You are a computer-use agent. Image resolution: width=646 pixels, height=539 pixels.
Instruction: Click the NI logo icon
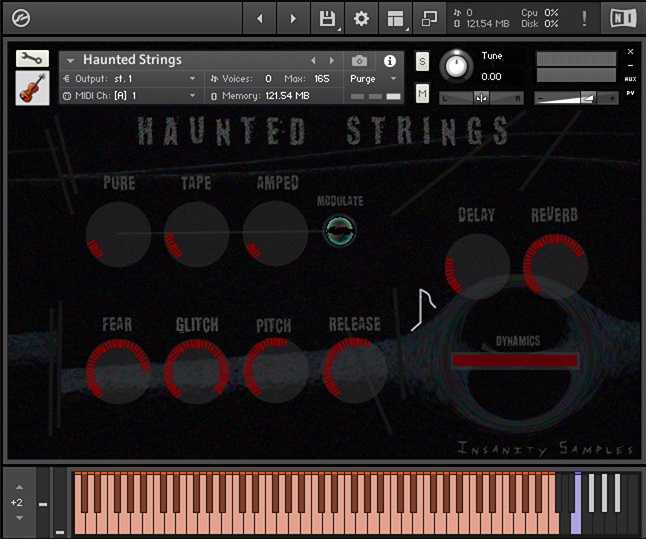click(623, 18)
